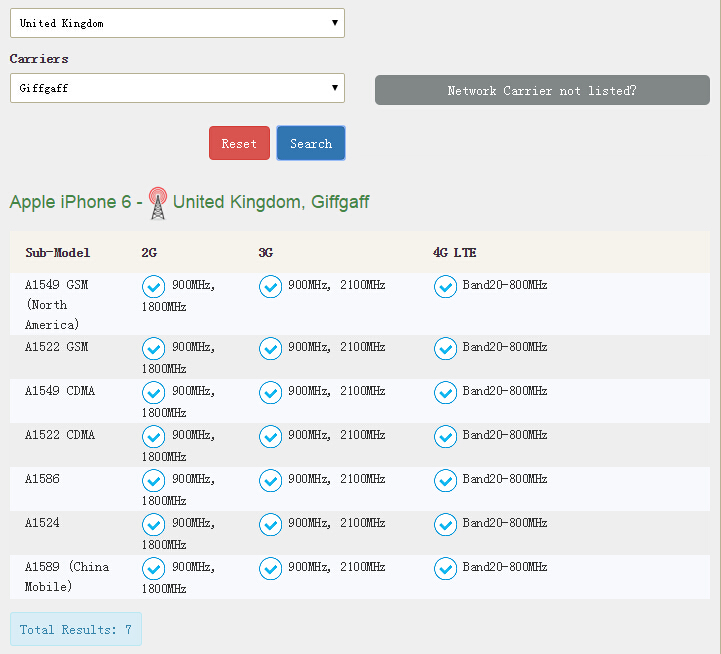The width and height of the screenshot is (721, 654).
Task: Click the Search button
Action: [311, 143]
